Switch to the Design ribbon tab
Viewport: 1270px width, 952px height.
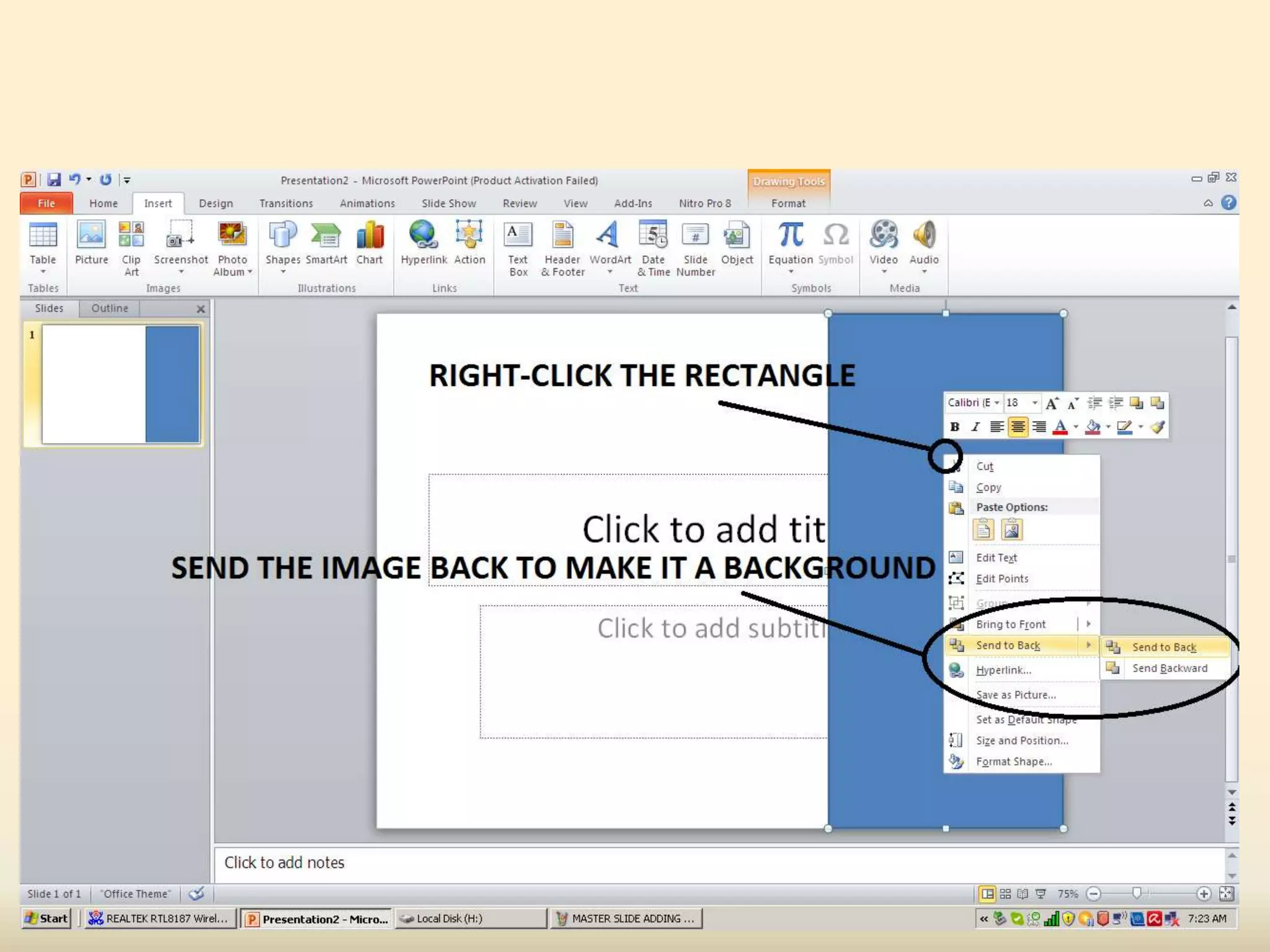216,203
